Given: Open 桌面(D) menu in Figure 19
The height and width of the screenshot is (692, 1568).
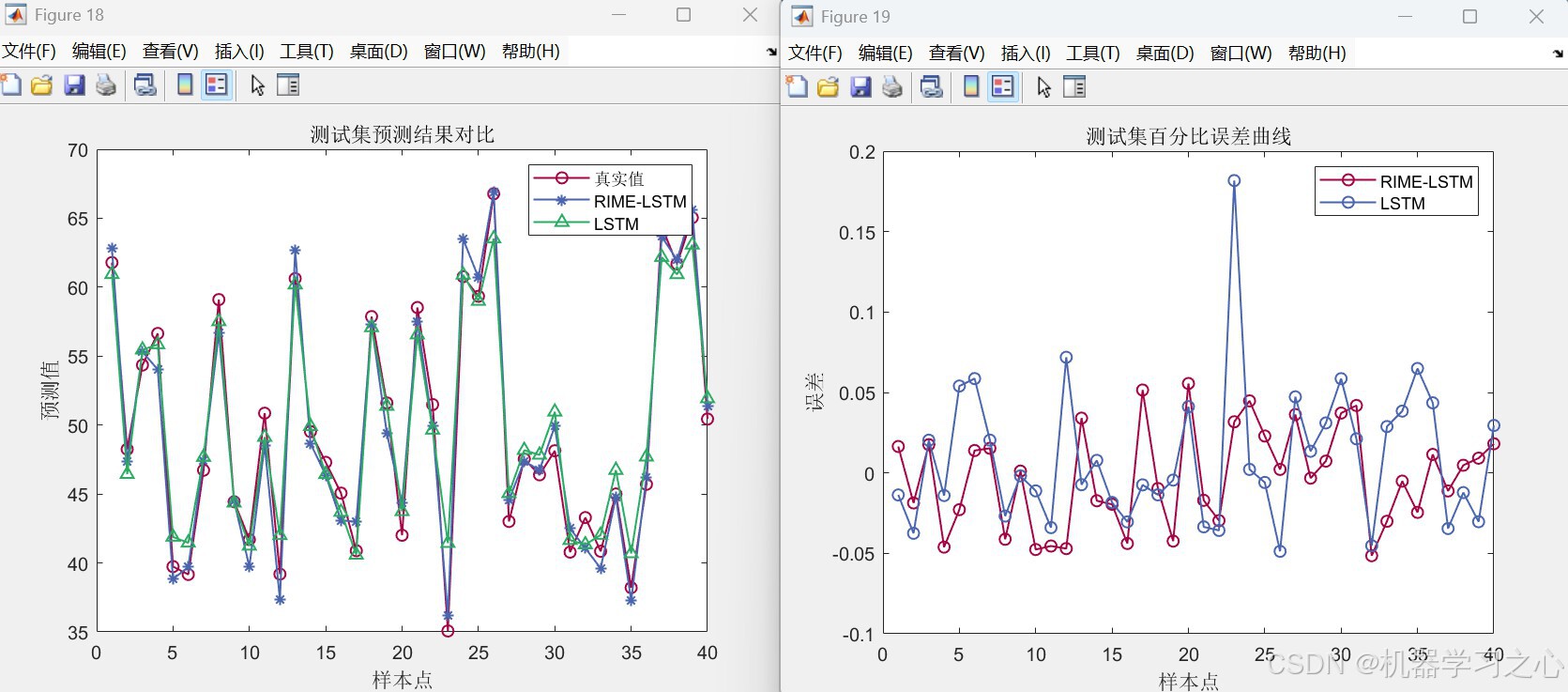Looking at the screenshot, I should (x=1165, y=54).
